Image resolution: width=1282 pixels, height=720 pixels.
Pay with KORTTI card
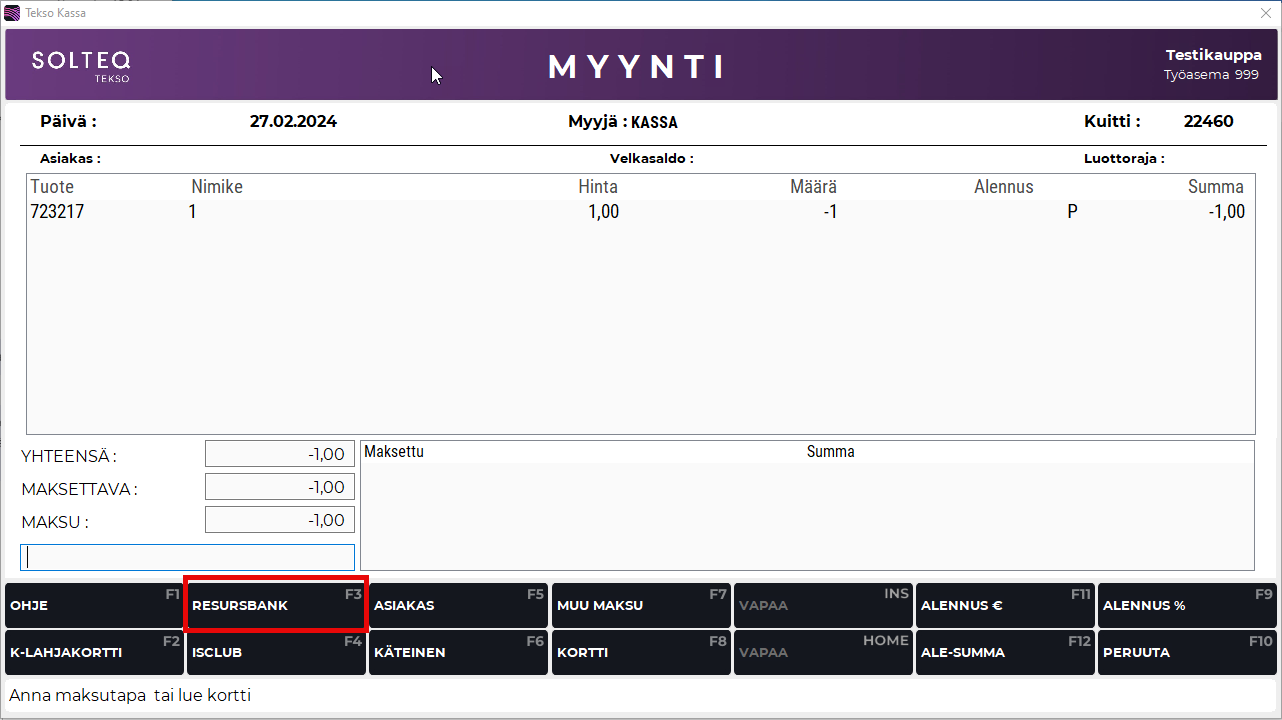point(641,652)
